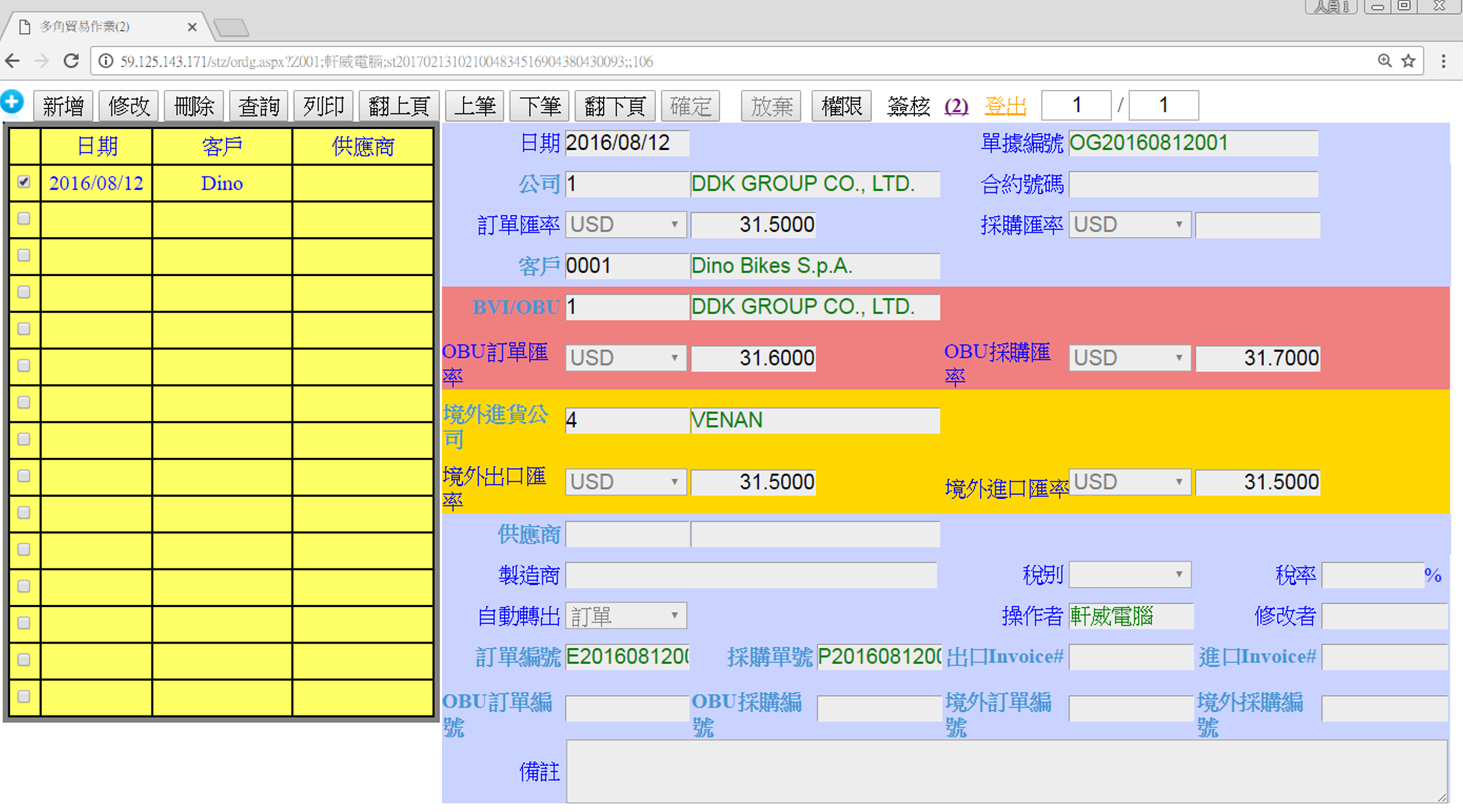Click the 採購單號 field

click(879, 657)
